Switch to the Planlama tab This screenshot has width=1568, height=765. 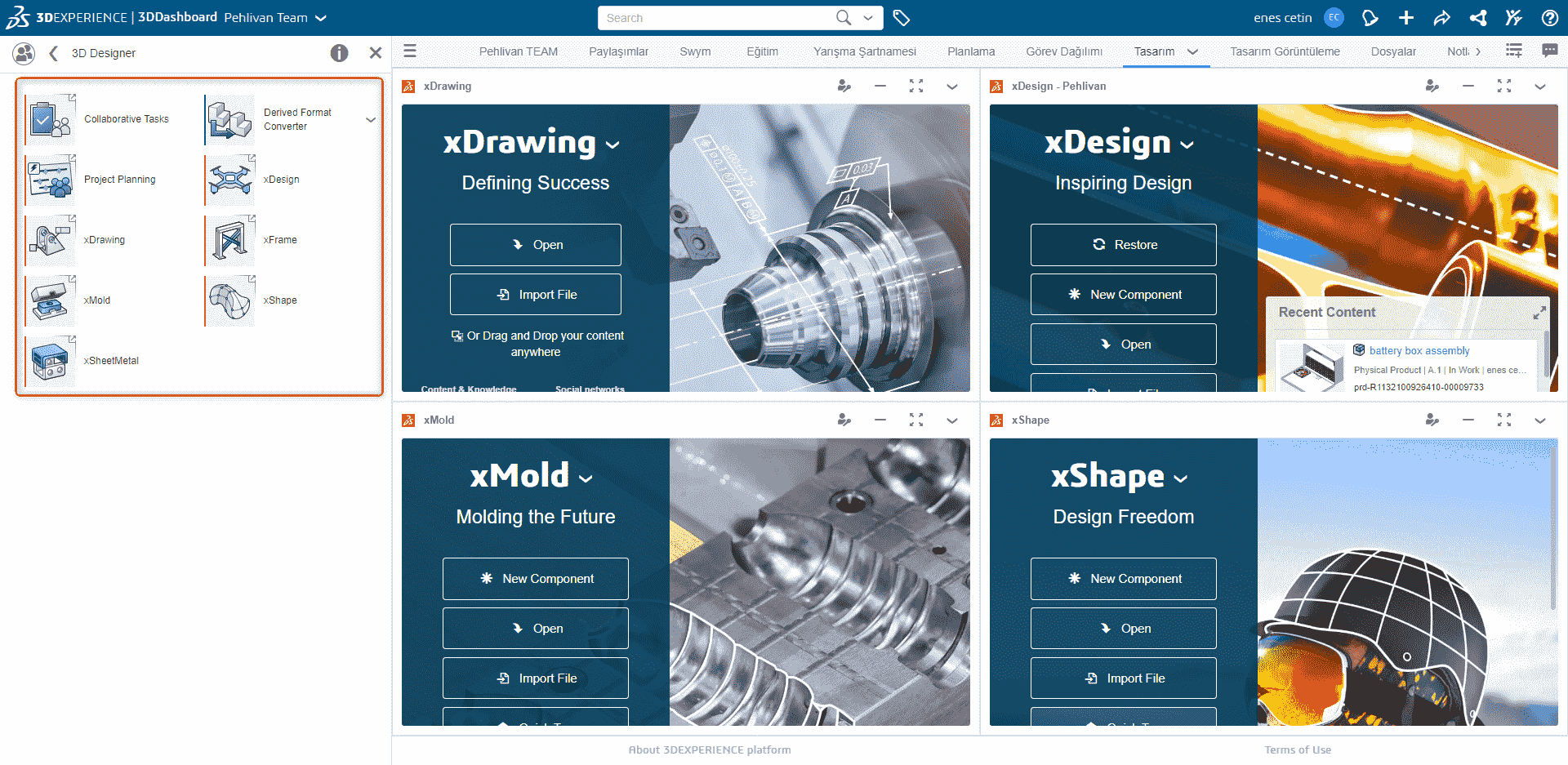[x=971, y=51]
